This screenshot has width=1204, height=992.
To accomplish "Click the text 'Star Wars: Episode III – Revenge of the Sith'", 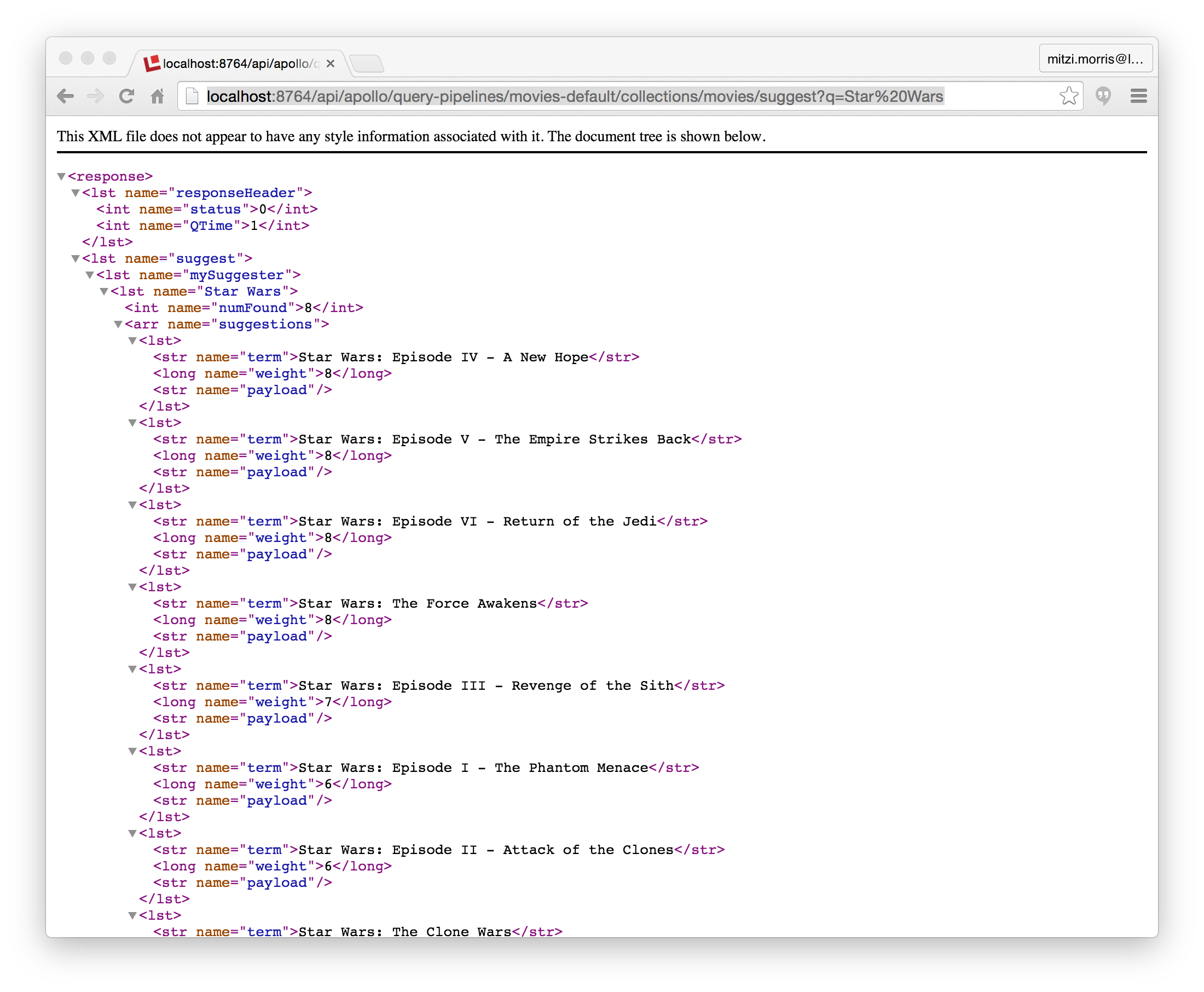I will 486,686.
